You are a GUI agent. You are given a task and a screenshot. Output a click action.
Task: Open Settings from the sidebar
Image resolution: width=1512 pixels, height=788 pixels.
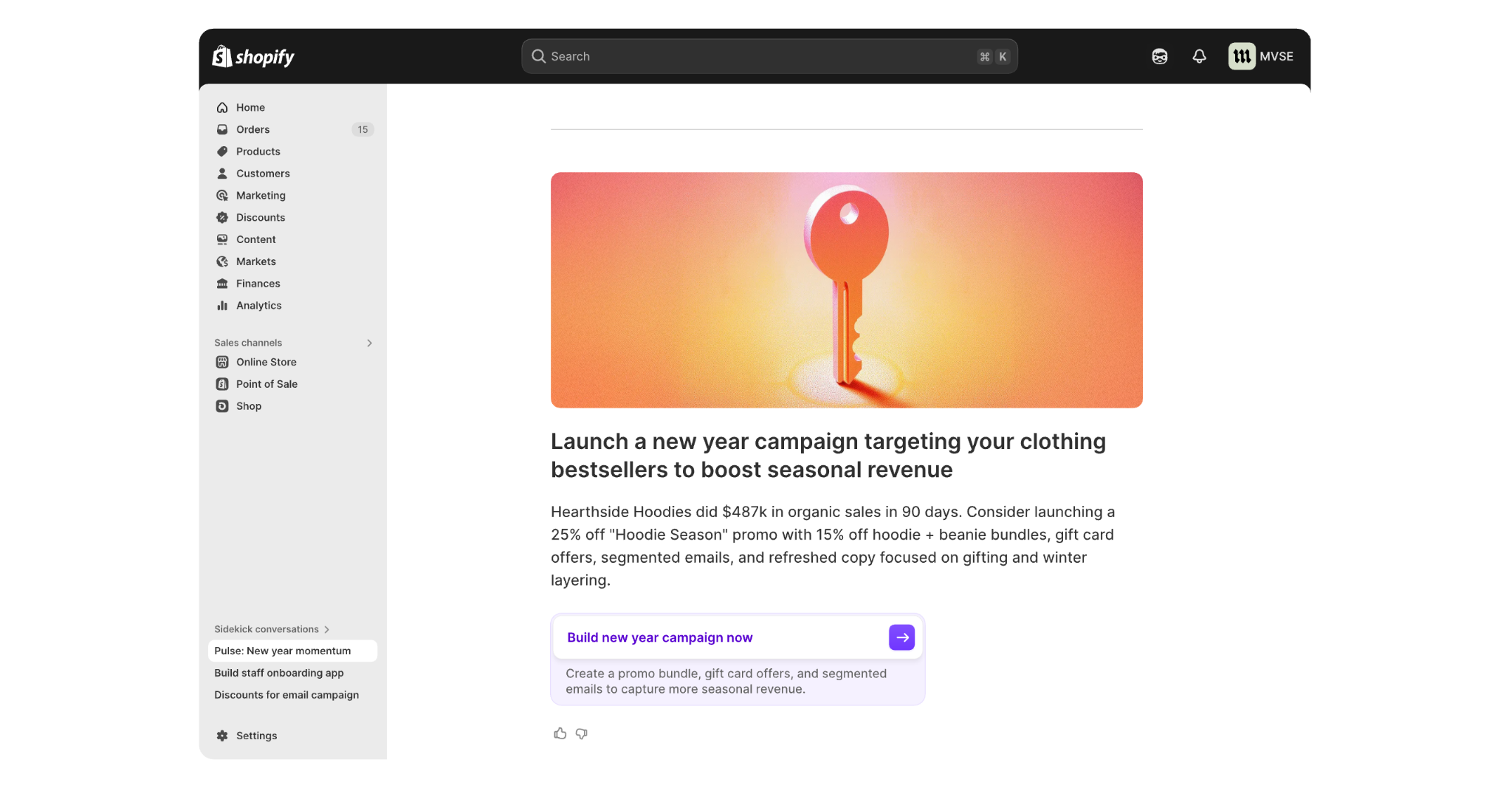click(255, 736)
